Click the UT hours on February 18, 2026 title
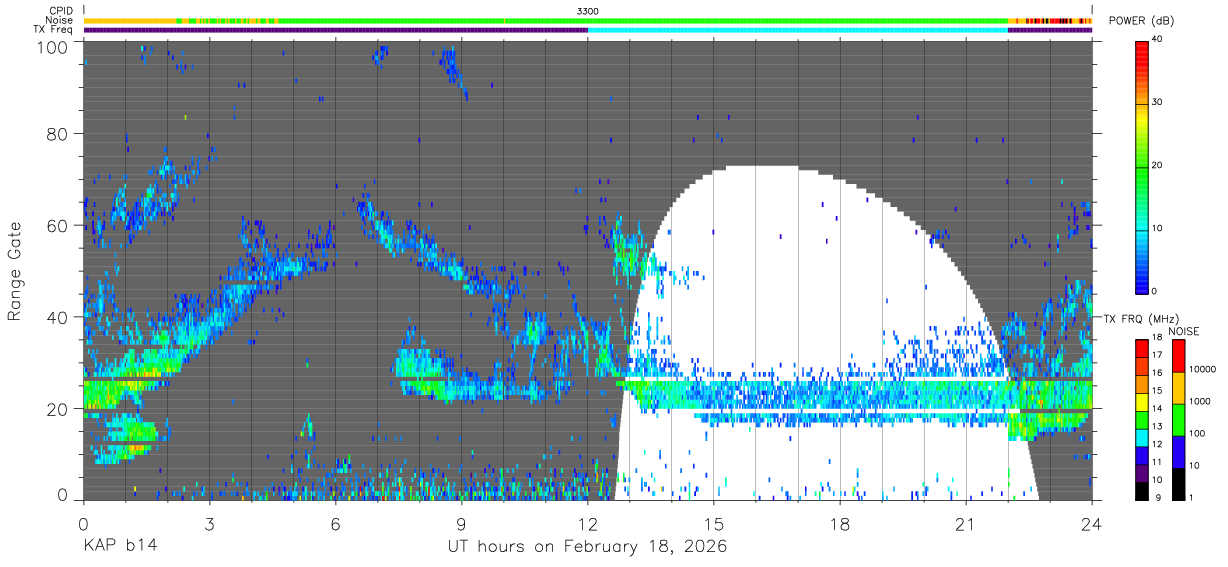 [587, 548]
